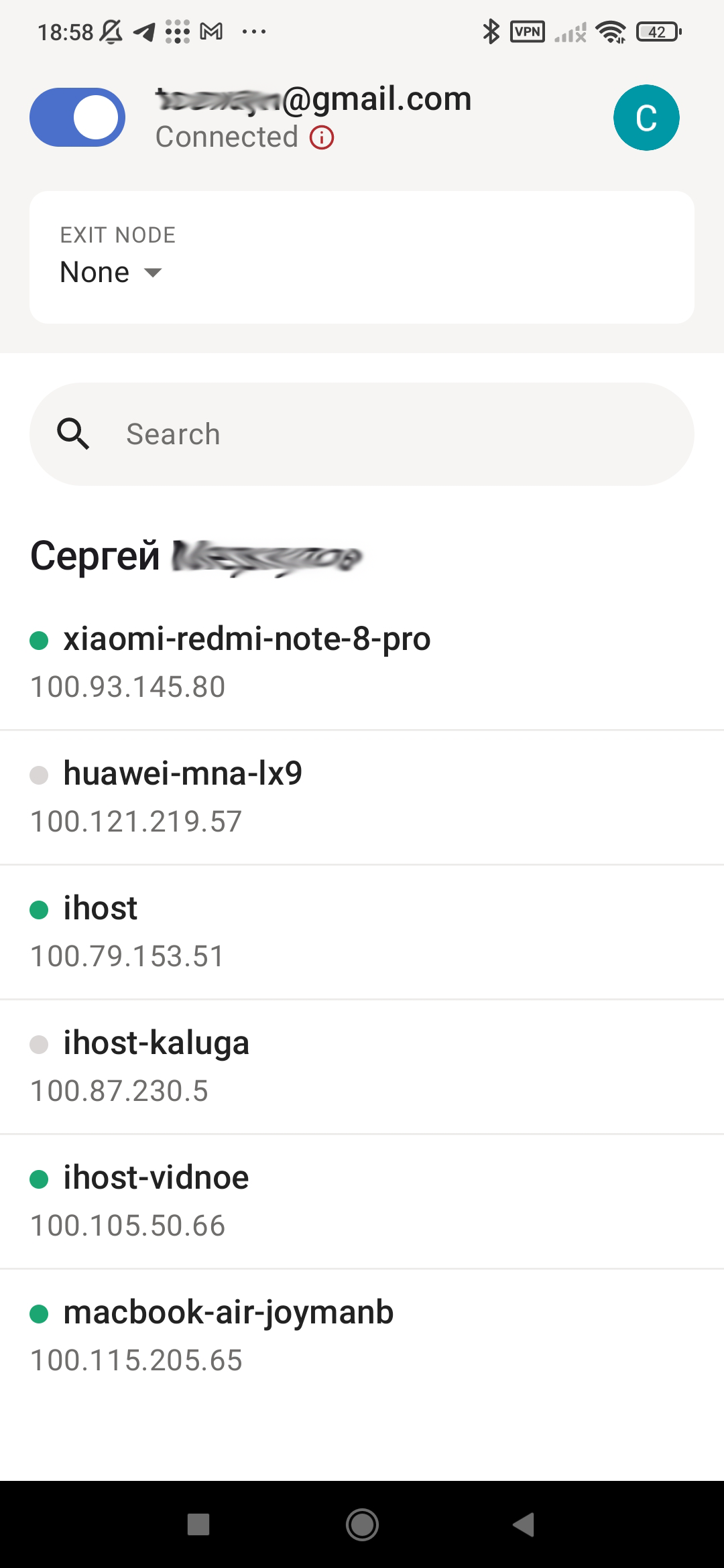Image resolution: width=724 pixels, height=1568 pixels.
Task: Tap the magnifier search icon
Action: [73, 434]
